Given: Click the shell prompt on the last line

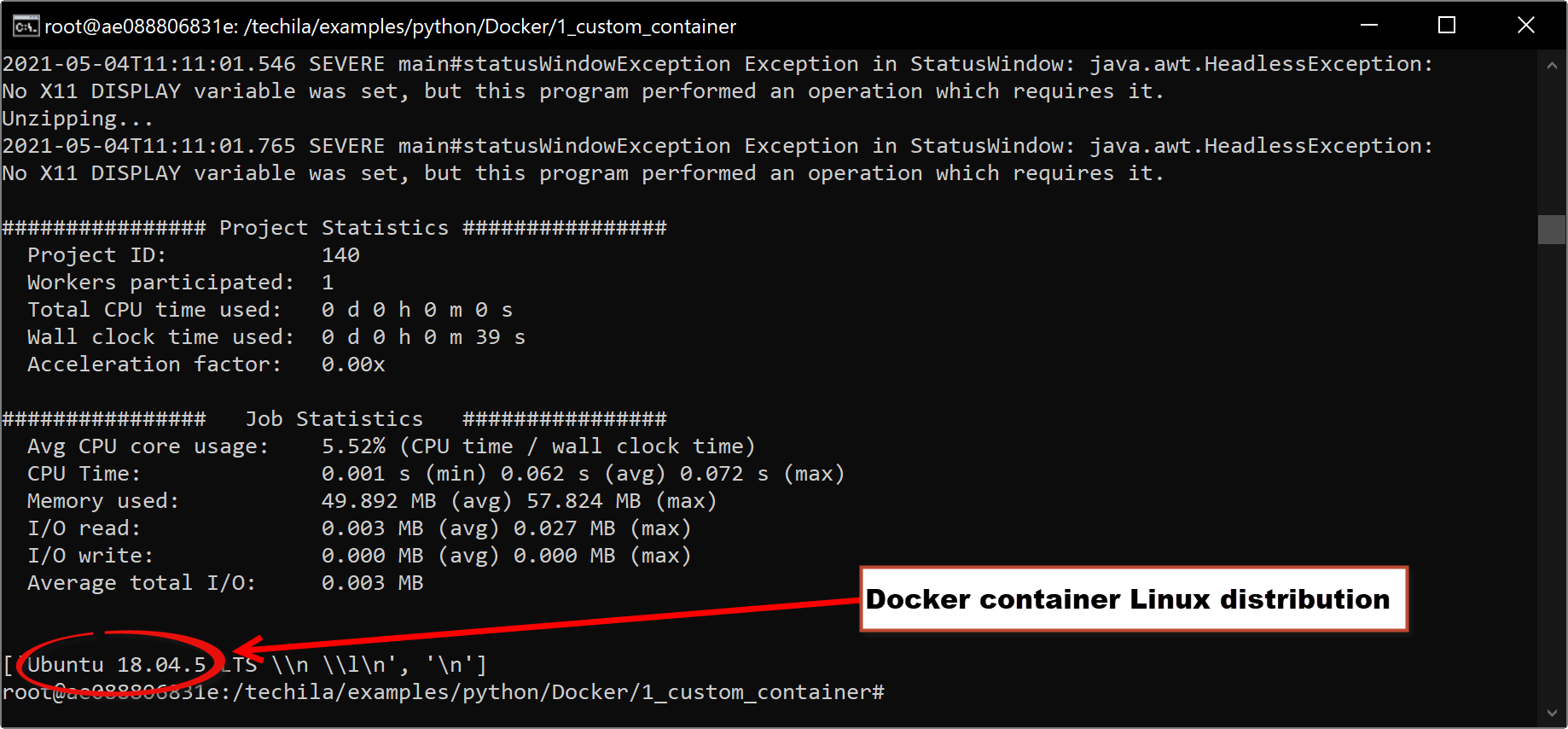Looking at the screenshot, I should [x=443, y=692].
